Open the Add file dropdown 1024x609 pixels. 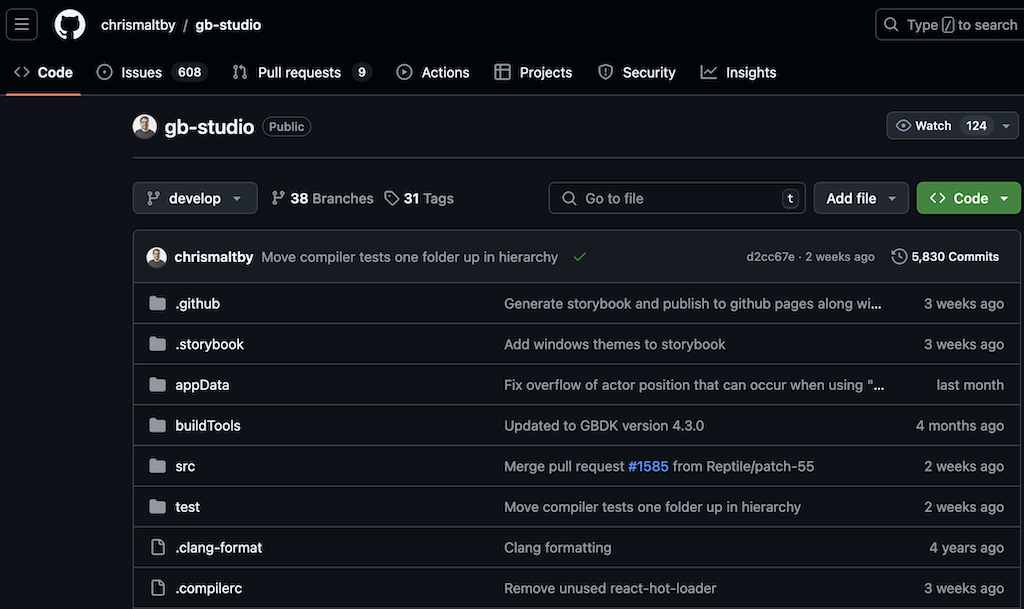pyautogui.click(x=861, y=198)
